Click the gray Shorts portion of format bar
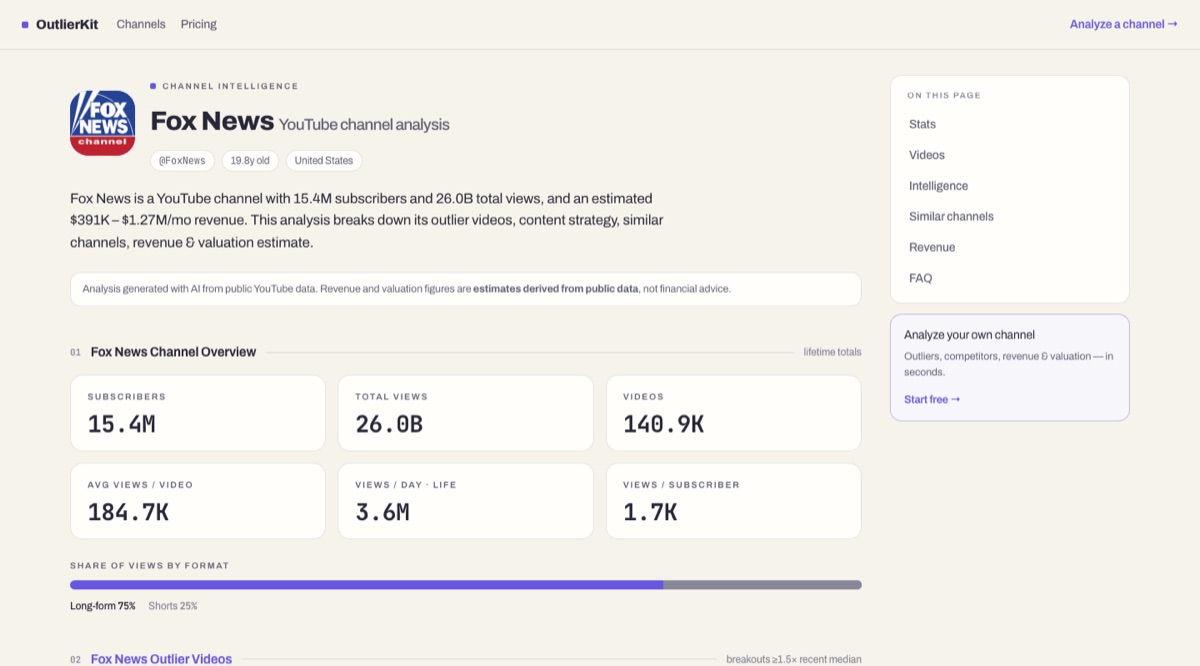The height and width of the screenshot is (666, 1200). tap(762, 585)
